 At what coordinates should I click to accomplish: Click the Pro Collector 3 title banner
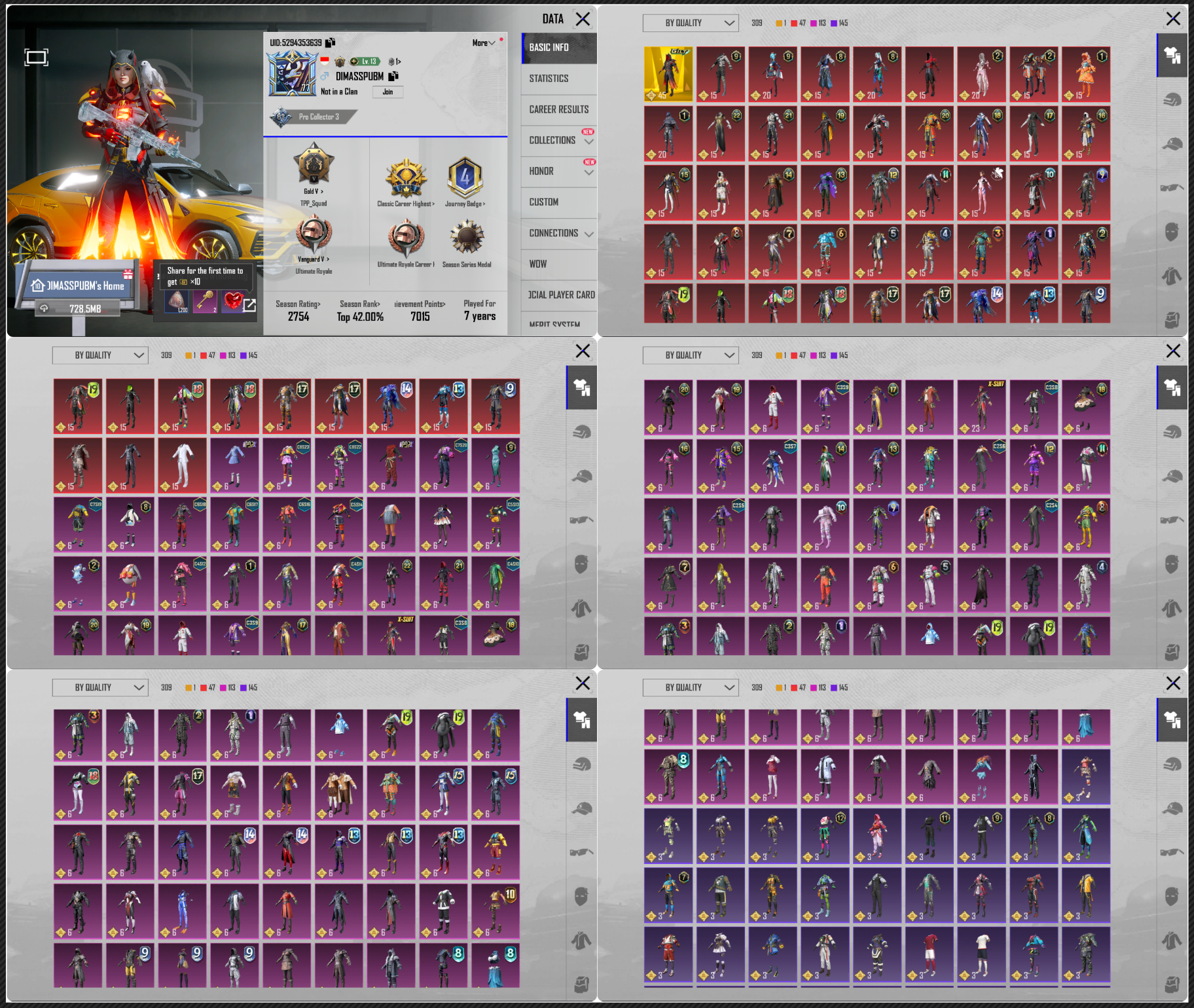pyautogui.click(x=314, y=117)
